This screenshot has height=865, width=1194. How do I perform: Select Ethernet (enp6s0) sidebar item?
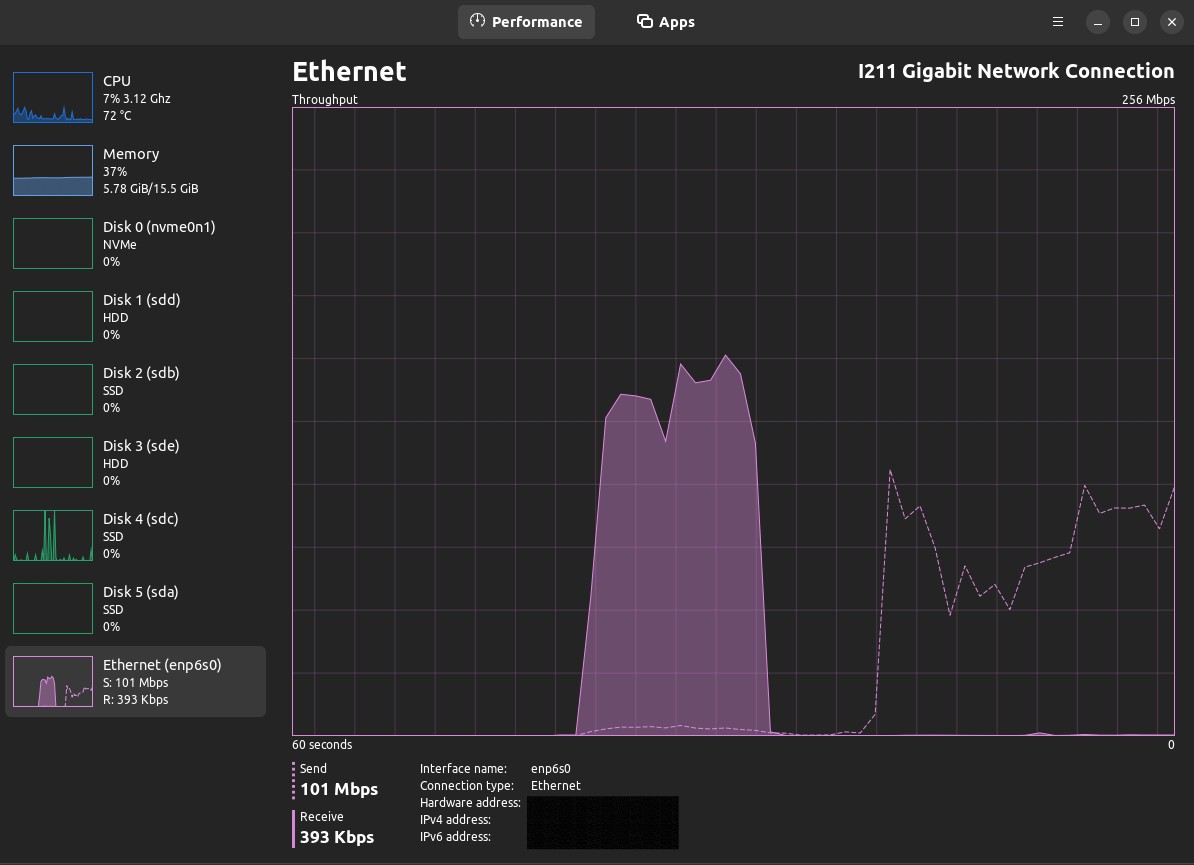click(162, 681)
